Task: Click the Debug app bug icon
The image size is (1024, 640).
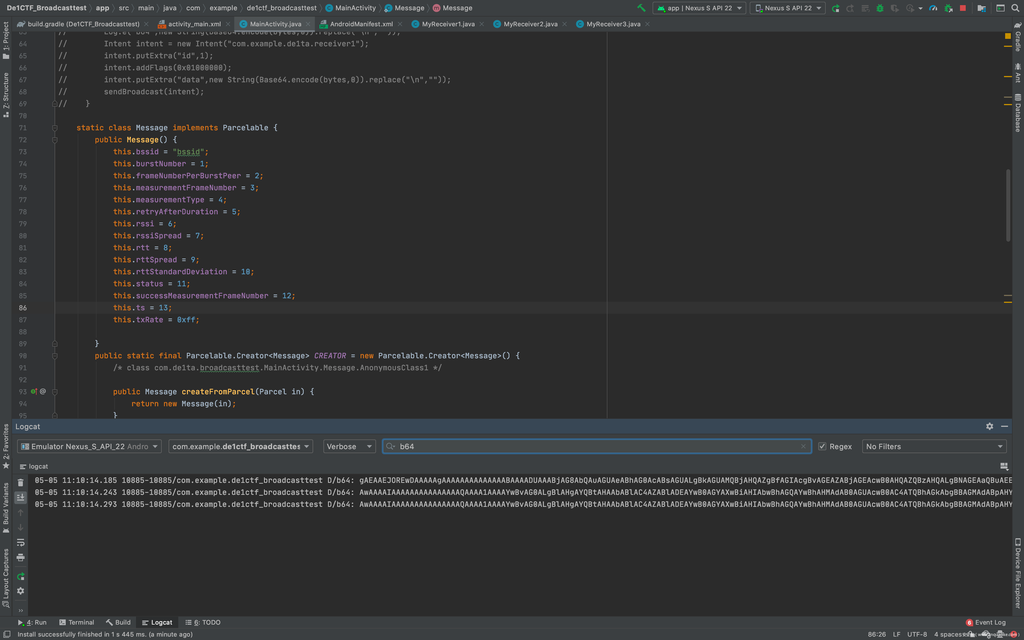Action: (x=880, y=8)
